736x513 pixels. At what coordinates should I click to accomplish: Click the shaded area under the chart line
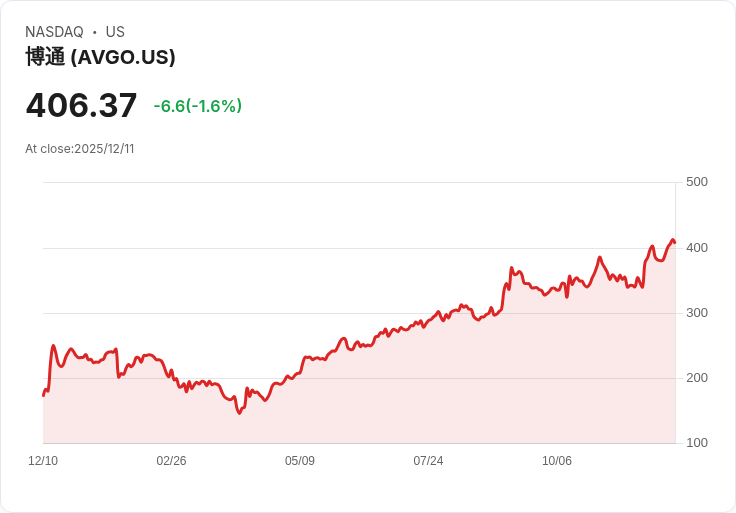(376, 399)
